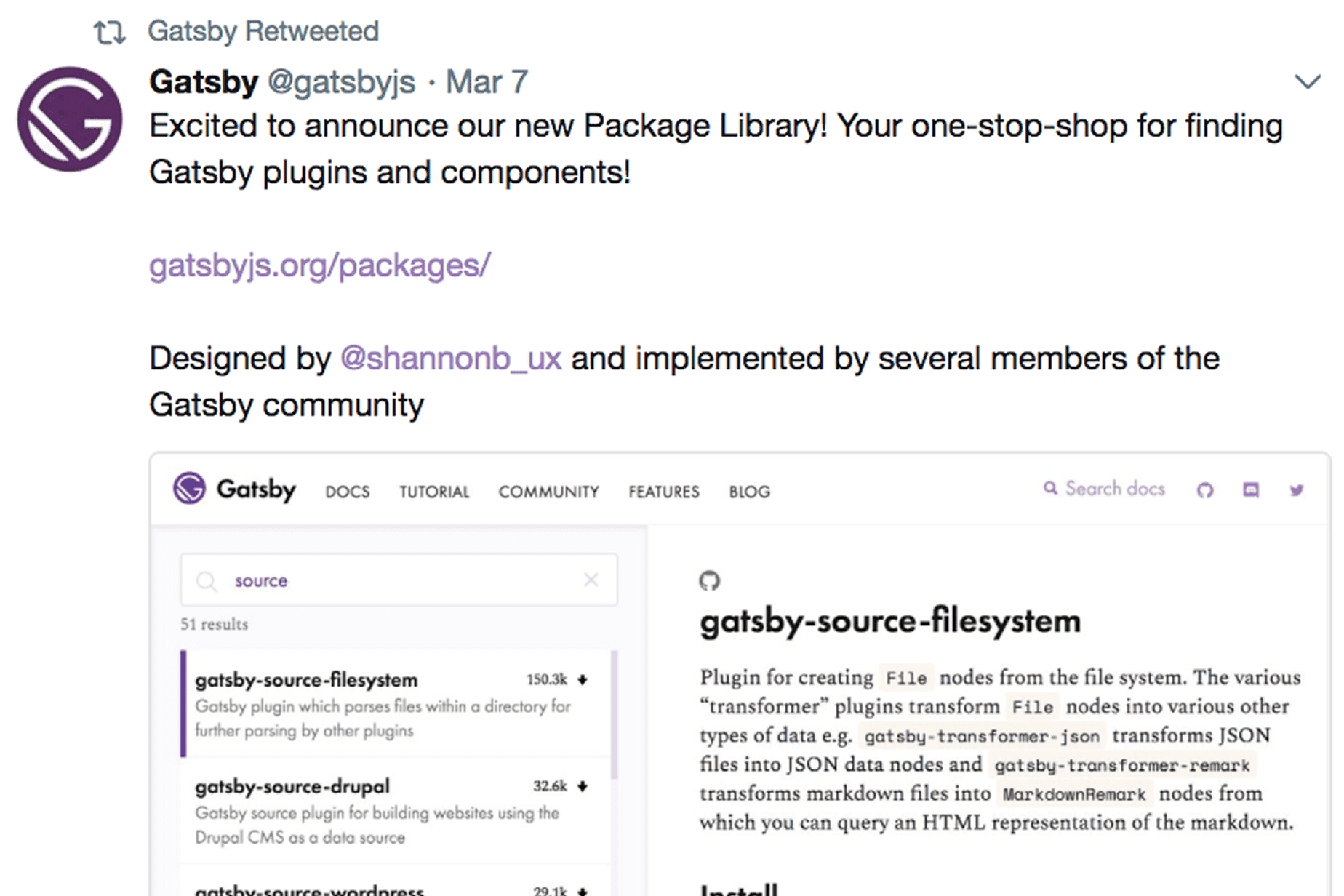Click the gatsby-source-filesystem heading
The image size is (1344, 896).
(x=890, y=622)
